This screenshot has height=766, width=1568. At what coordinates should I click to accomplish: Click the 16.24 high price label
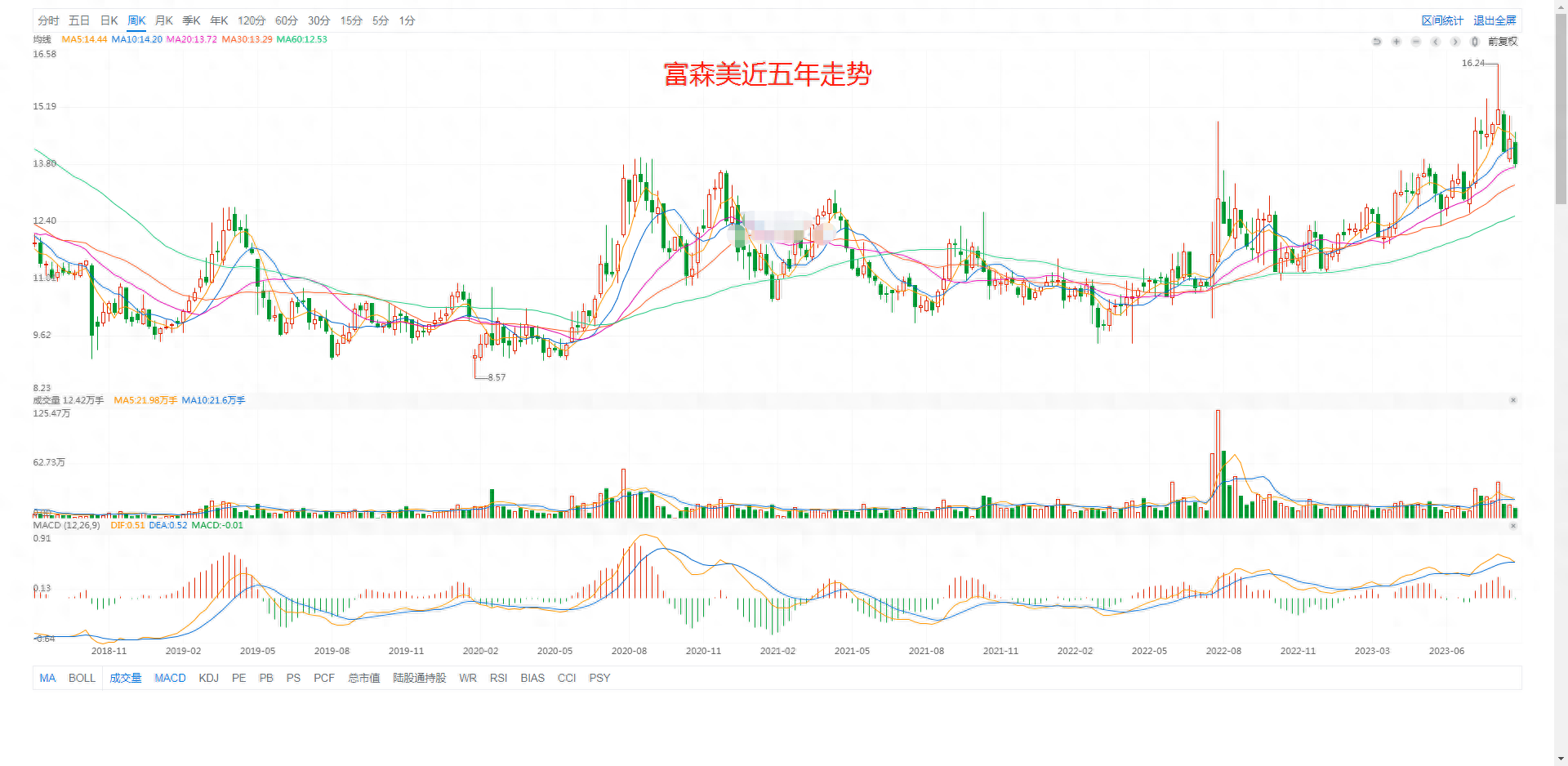click(1473, 63)
